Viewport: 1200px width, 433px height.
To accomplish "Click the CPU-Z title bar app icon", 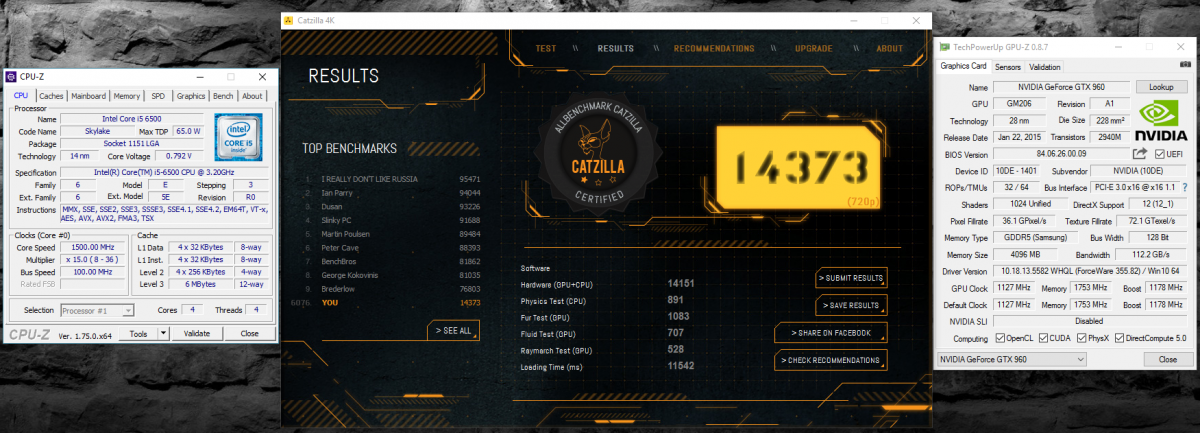I will (11, 76).
